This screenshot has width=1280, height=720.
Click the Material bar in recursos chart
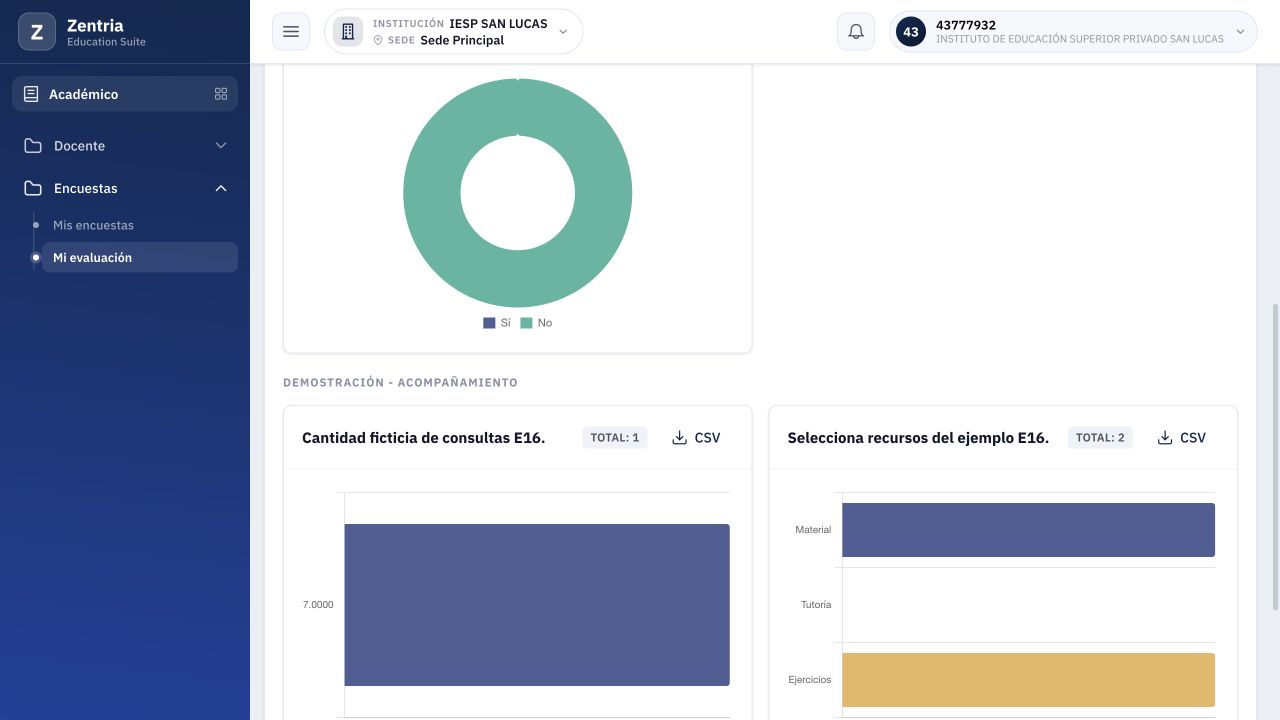pos(1028,530)
